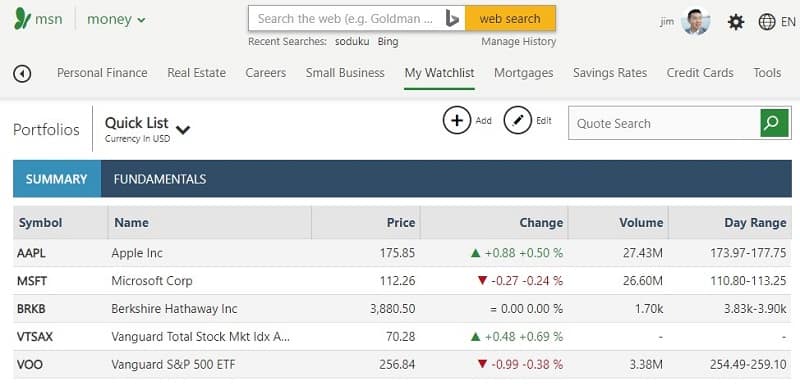Click the jim profile picture
The image size is (800, 390).
tap(695, 21)
